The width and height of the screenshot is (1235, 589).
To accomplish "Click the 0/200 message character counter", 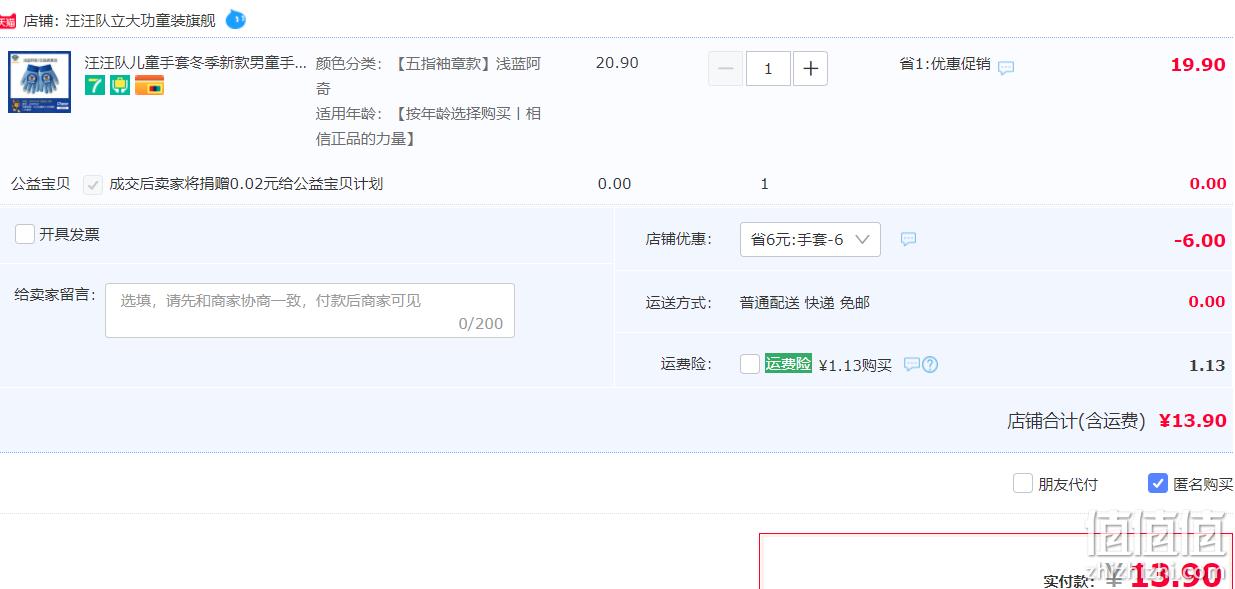I will tap(481, 323).
